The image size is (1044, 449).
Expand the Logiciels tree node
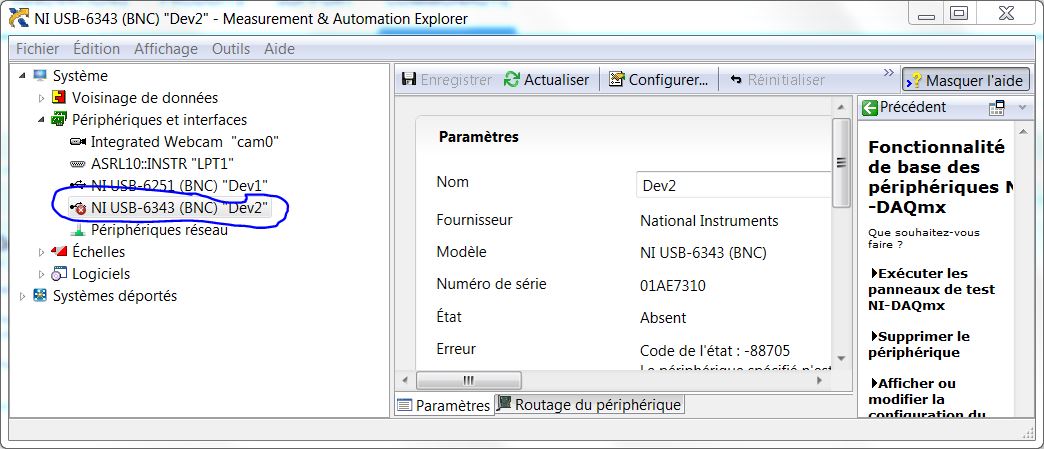pyautogui.click(x=41, y=274)
